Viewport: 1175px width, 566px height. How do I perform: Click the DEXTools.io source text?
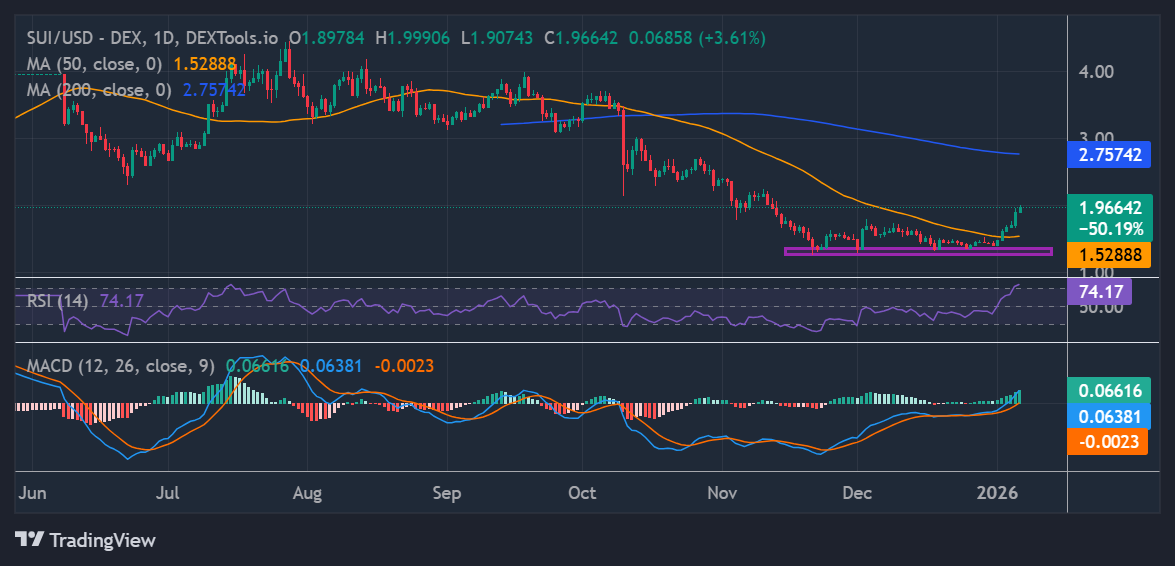tap(234, 38)
